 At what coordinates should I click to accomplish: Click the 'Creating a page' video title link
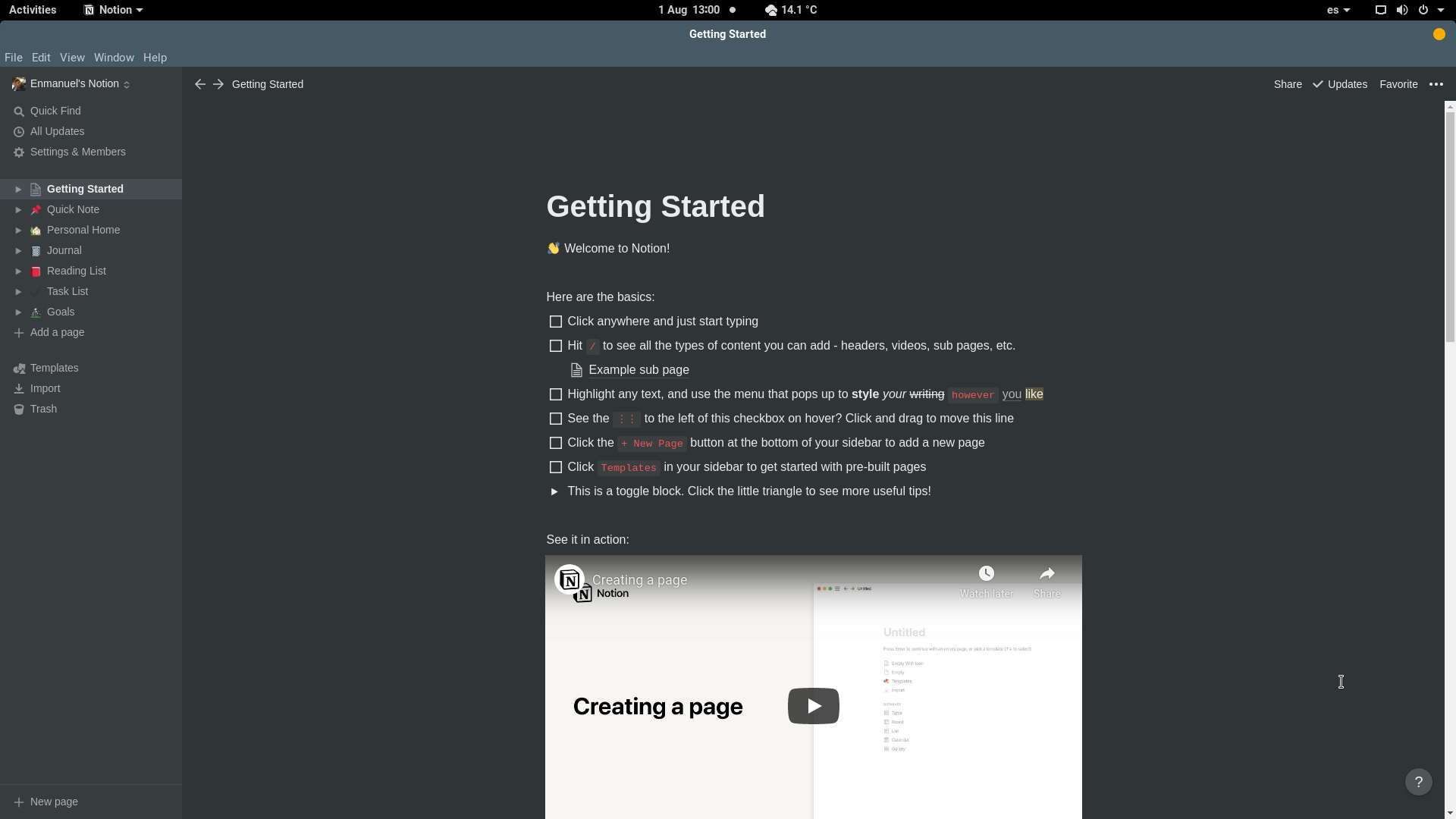(x=639, y=580)
